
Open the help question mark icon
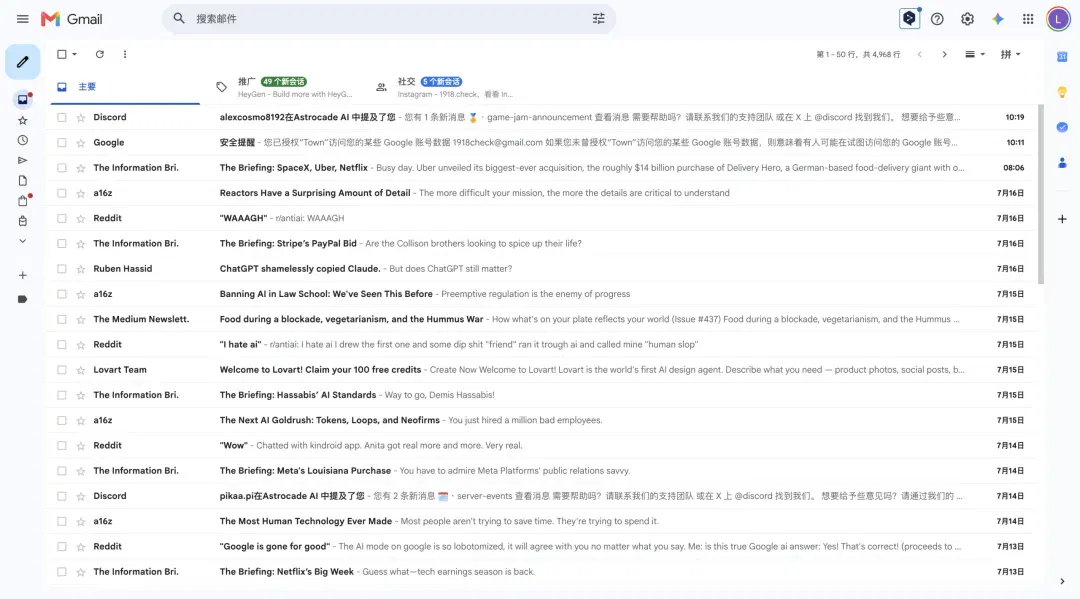coord(937,19)
